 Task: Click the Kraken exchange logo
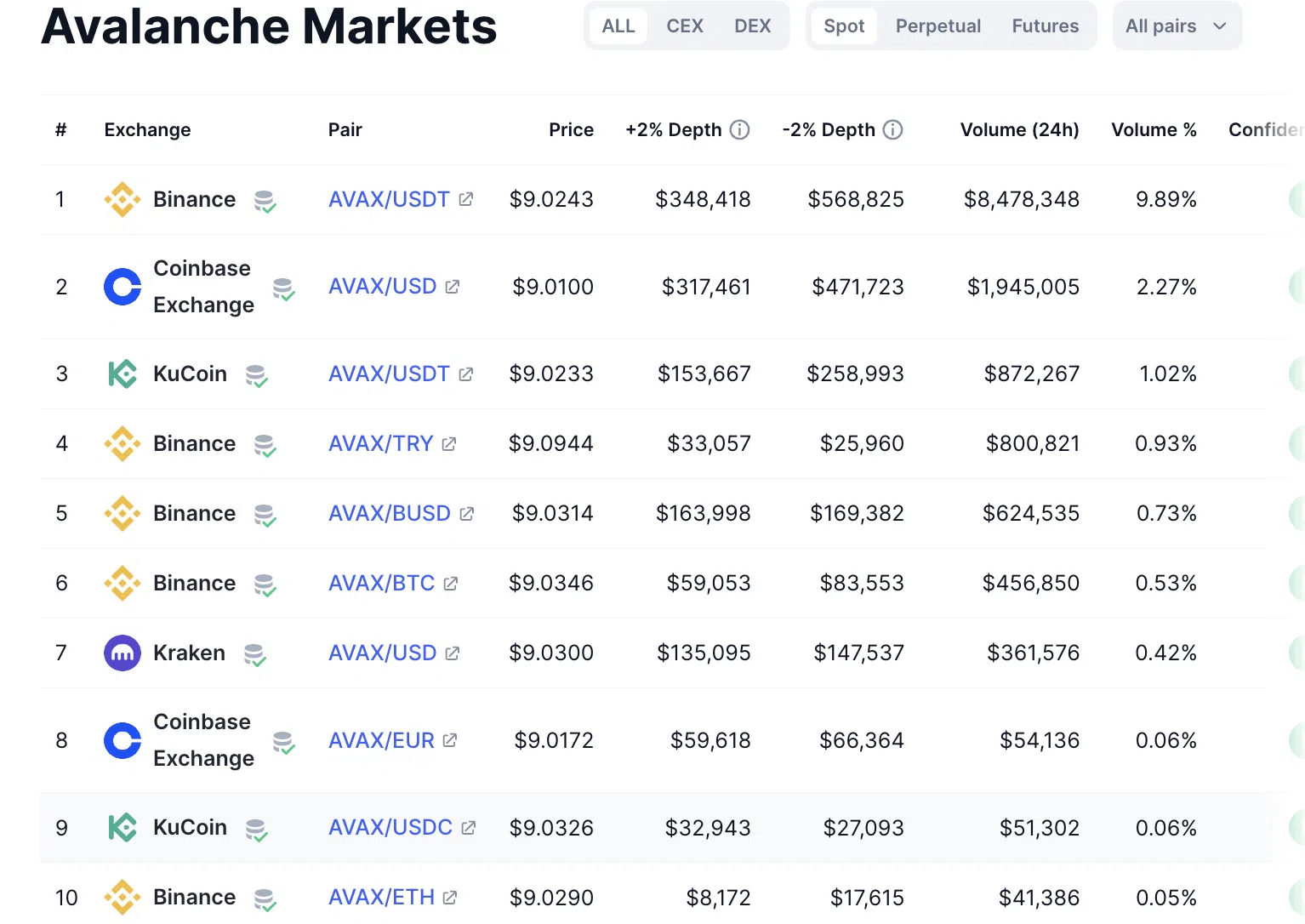point(123,653)
